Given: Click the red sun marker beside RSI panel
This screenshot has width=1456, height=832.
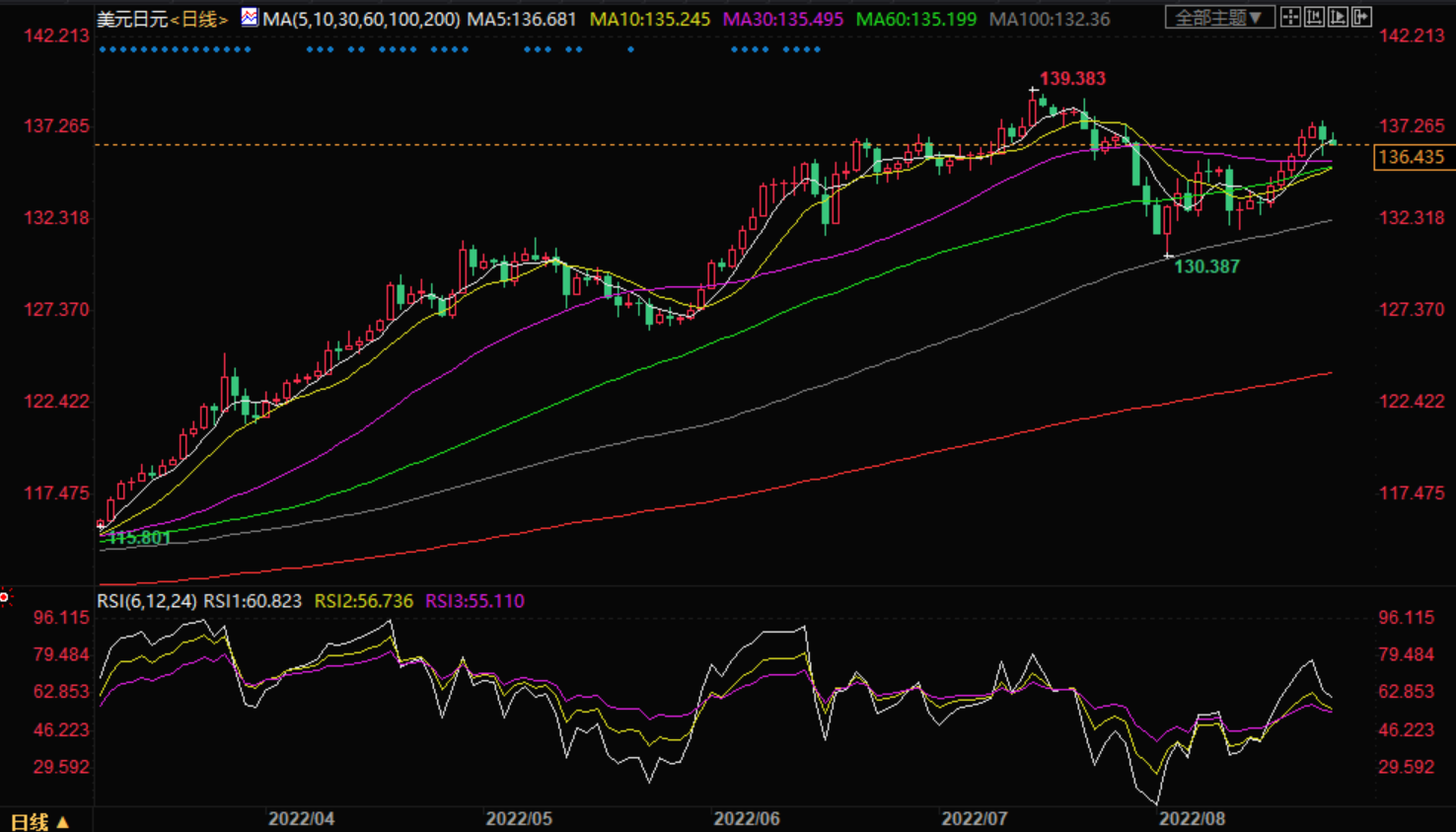Looking at the screenshot, I should pyautogui.click(x=5, y=597).
